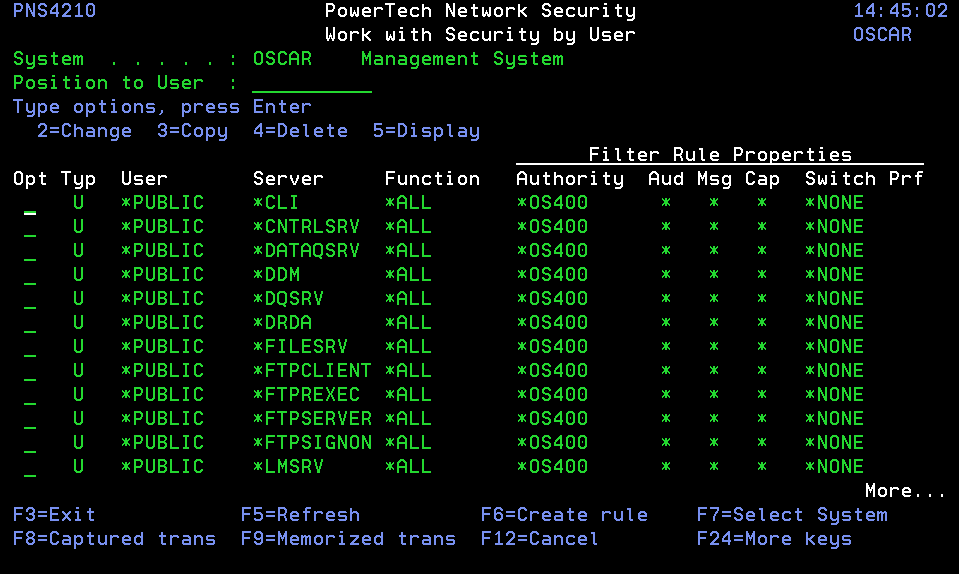
Task: Click Opt field on the *LMSRV row
Action: [x=30, y=468]
